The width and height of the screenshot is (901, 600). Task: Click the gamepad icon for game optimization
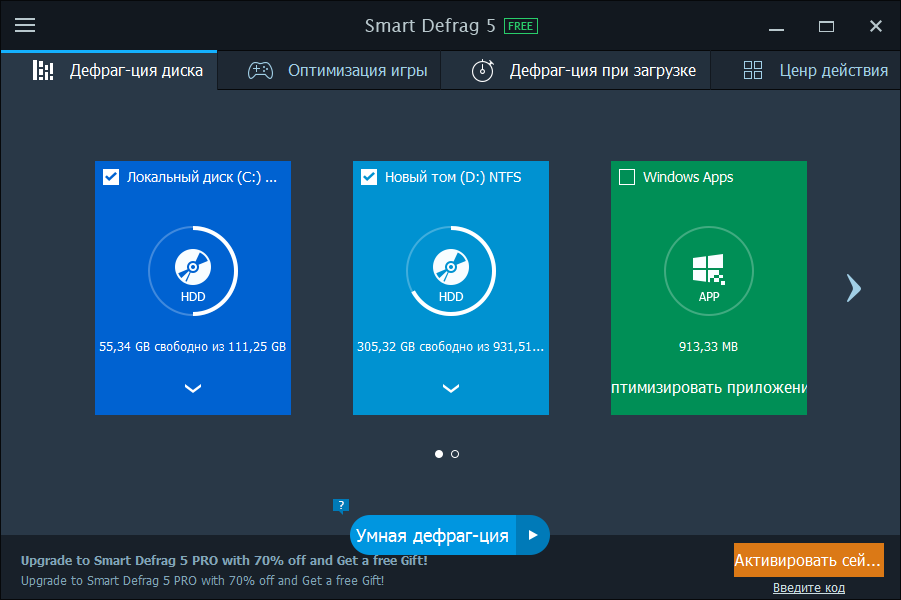click(x=261, y=71)
